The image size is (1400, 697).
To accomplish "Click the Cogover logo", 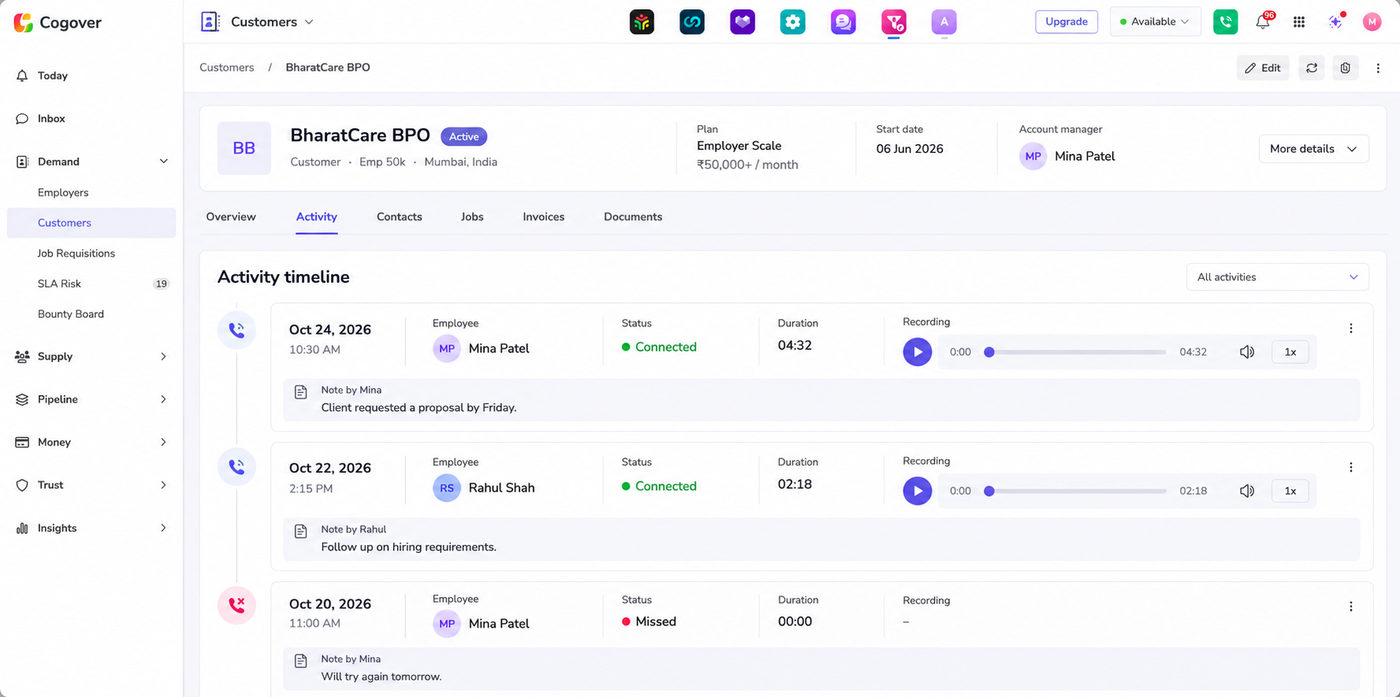I will point(58,22).
